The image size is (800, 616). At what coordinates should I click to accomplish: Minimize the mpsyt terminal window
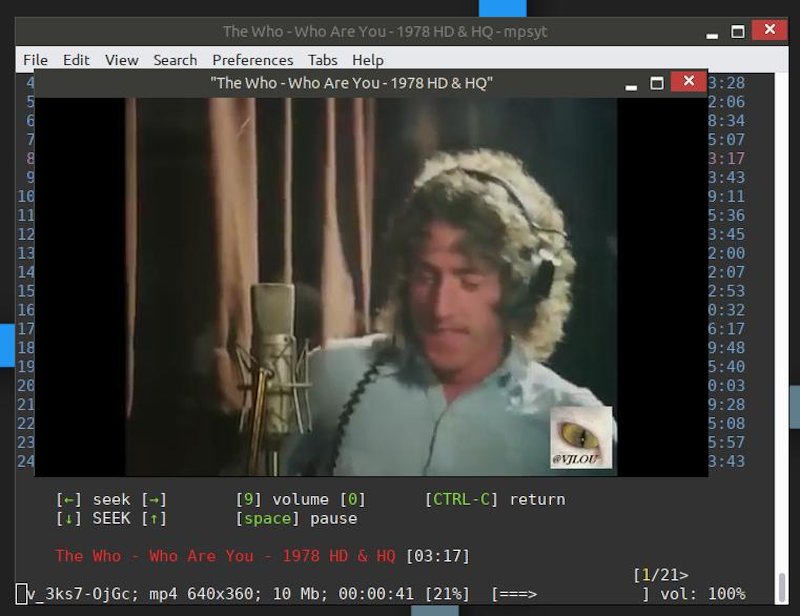[712, 34]
